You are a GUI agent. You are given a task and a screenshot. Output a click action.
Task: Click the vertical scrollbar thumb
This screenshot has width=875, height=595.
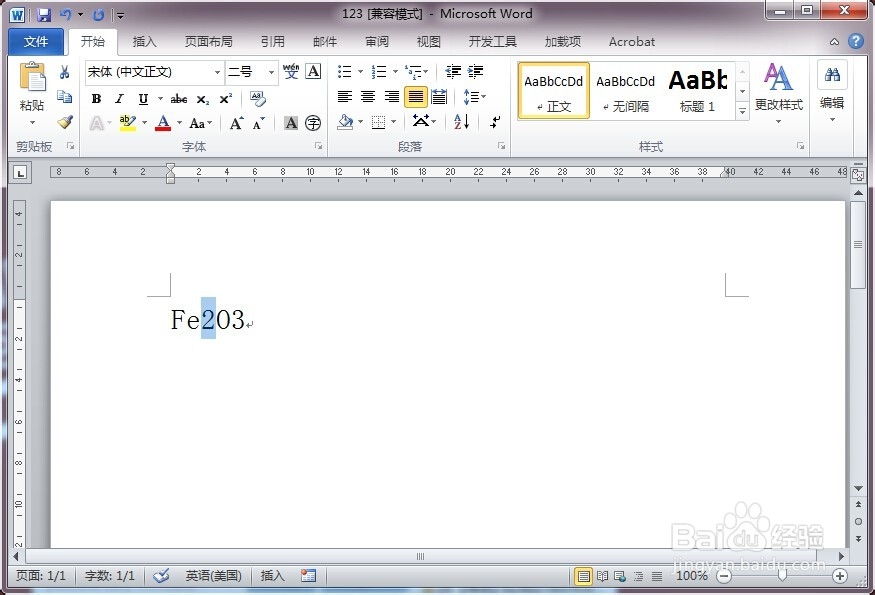pyautogui.click(x=858, y=245)
